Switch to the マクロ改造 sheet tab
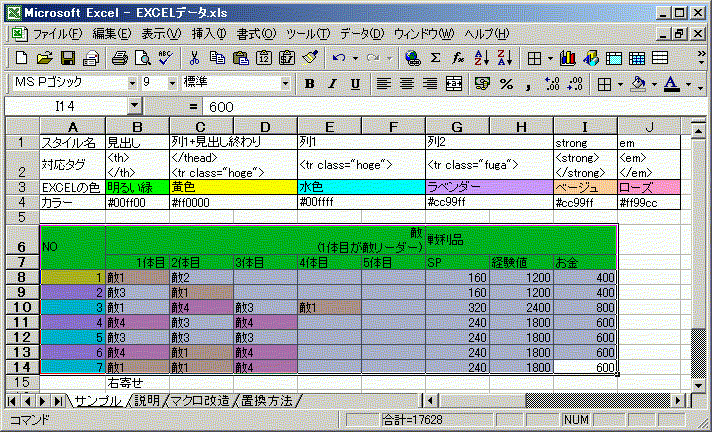Viewport: 712px width, 432px height. click(x=199, y=401)
